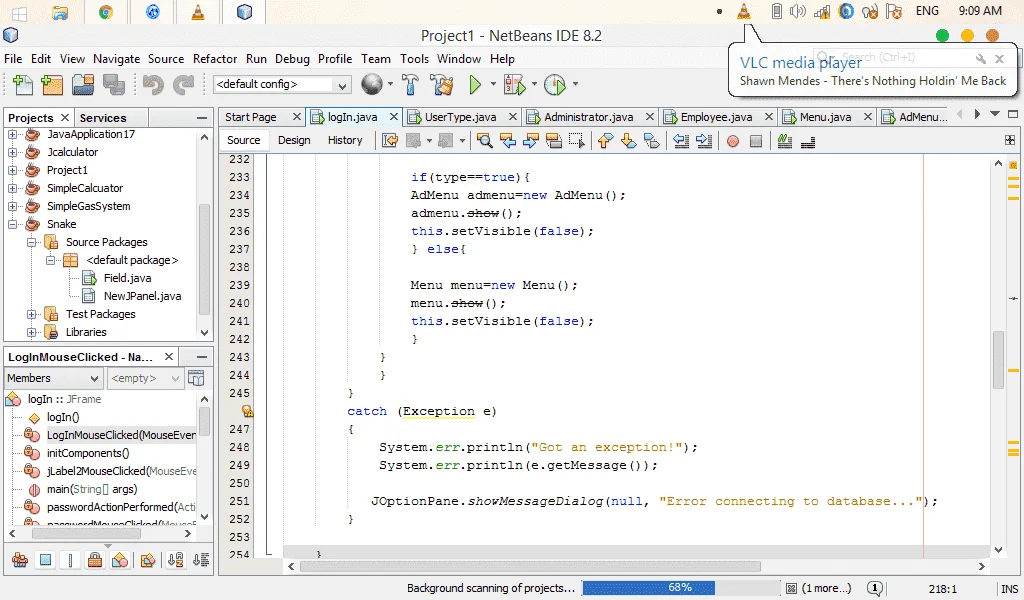Open the Refactor menu
1024x600 pixels.
pyautogui.click(x=215, y=59)
